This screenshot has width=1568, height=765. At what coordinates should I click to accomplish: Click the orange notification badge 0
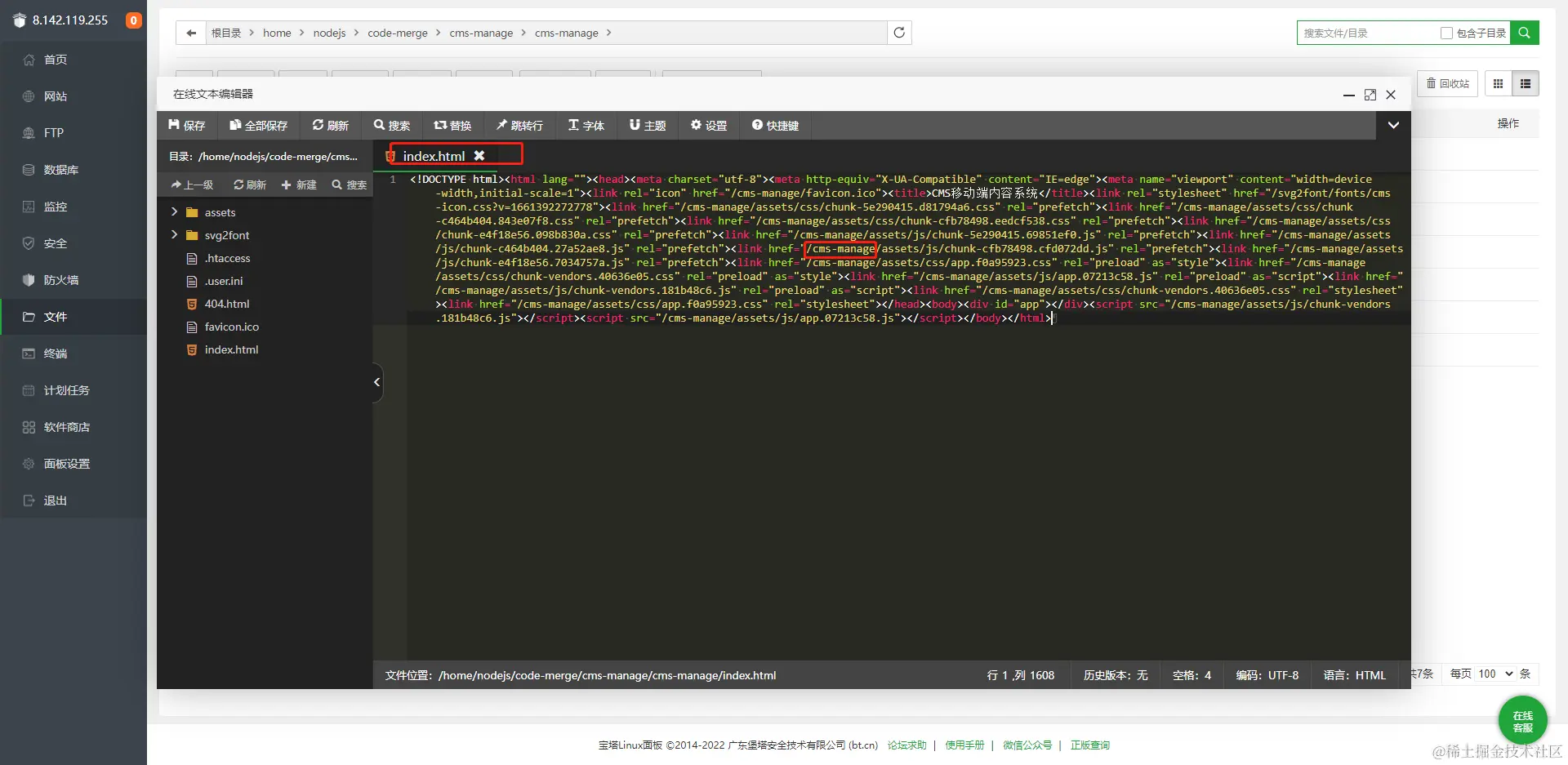click(x=133, y=20)
